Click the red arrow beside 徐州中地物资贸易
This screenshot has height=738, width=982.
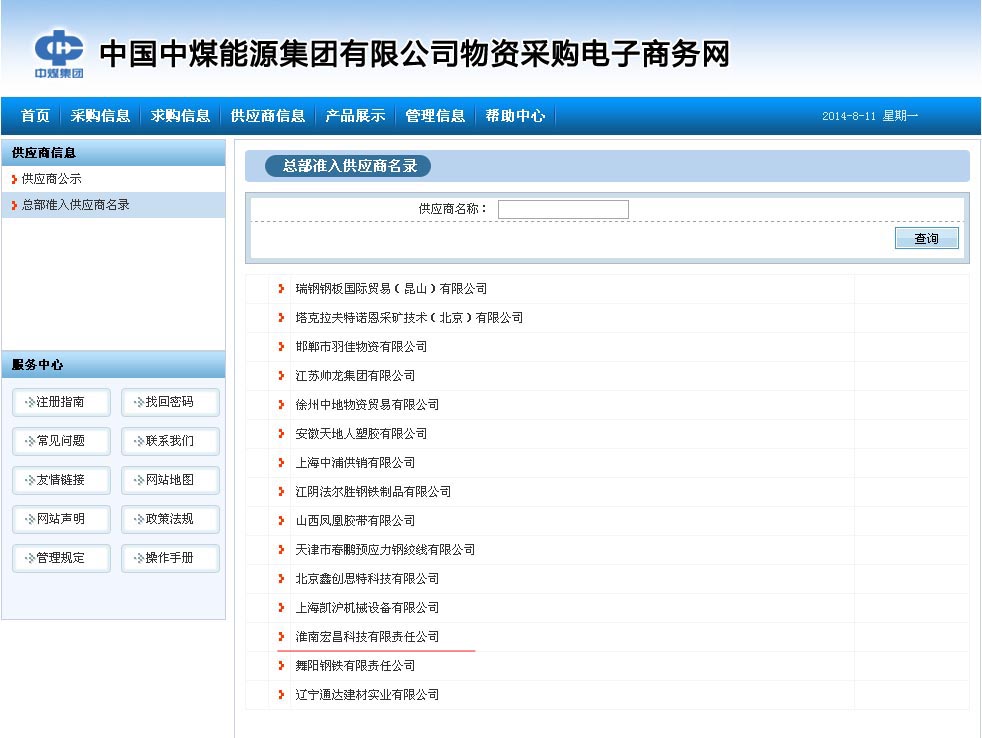point(281,405)
